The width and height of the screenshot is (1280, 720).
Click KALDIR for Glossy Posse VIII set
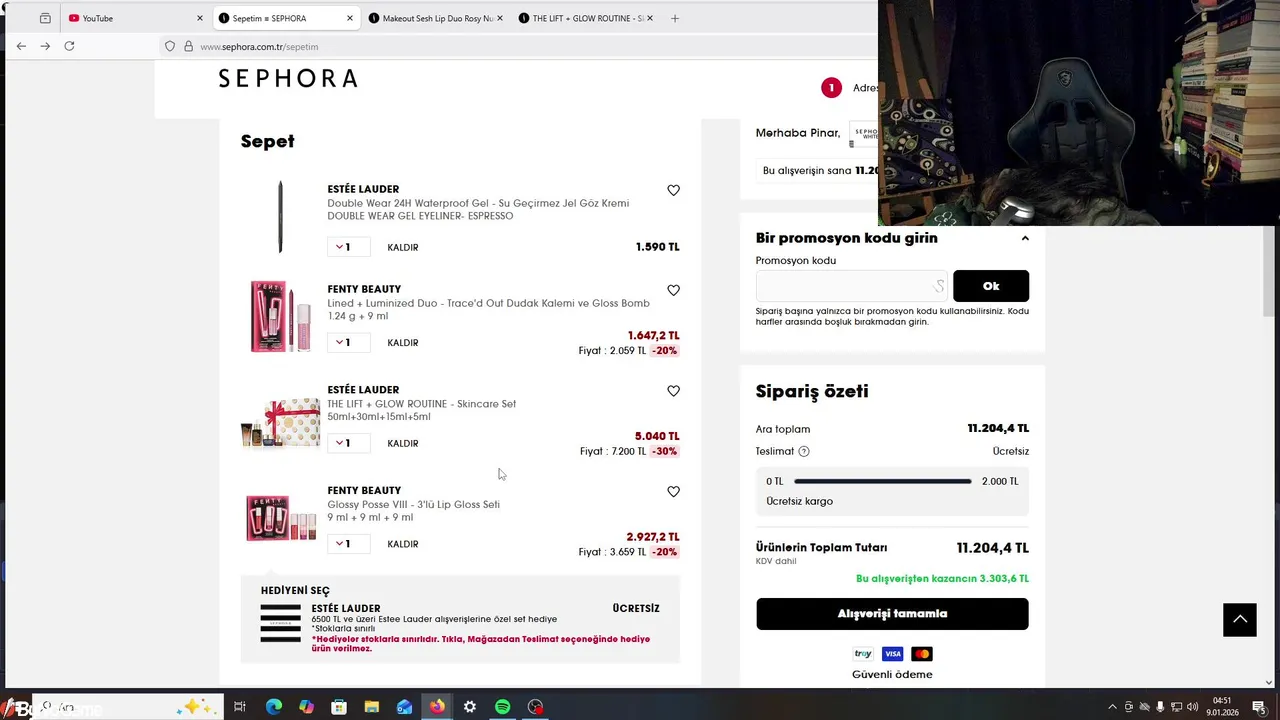point(403,544)
